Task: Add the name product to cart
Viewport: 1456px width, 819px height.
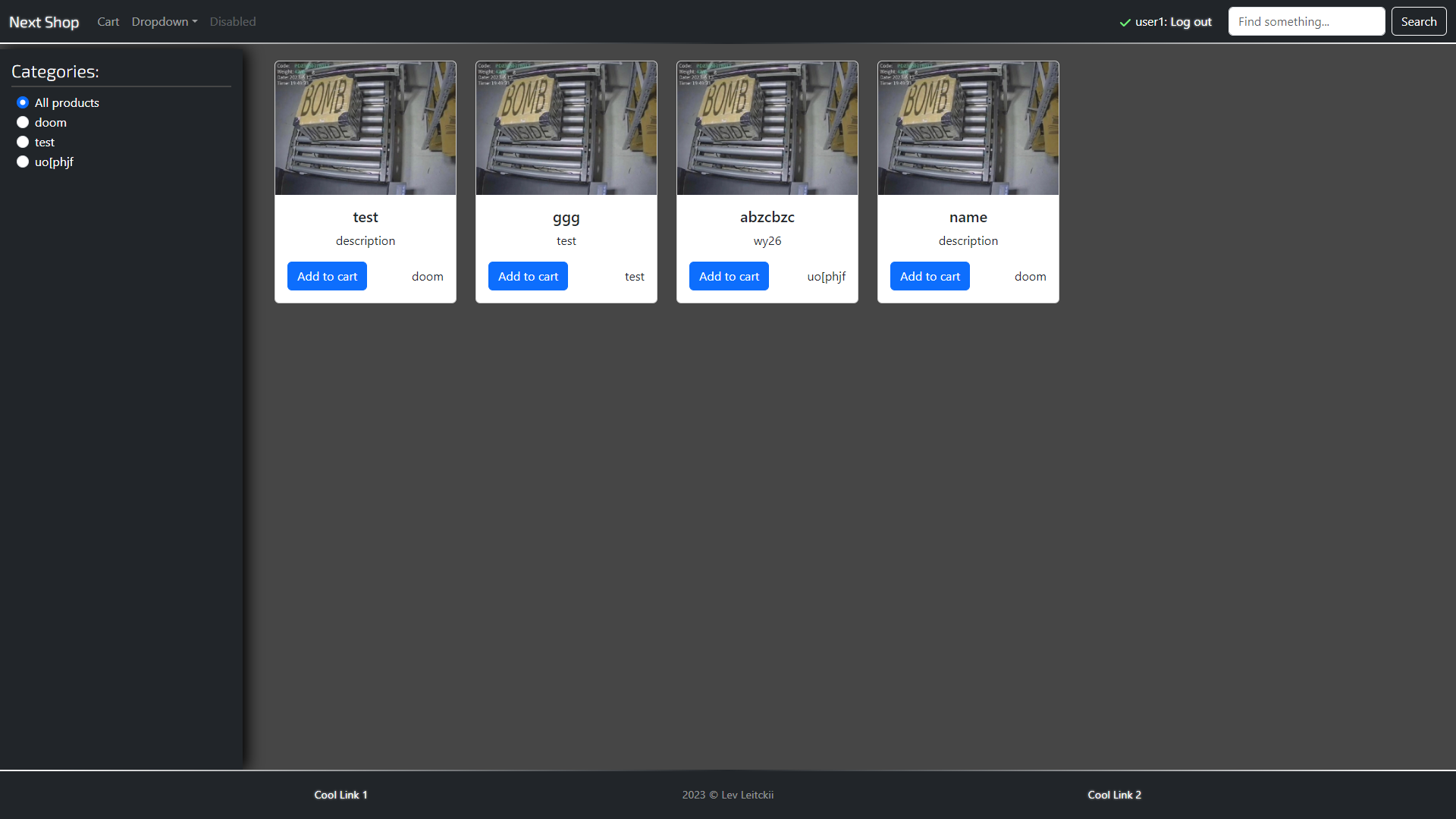Action: tap(930, 276)
